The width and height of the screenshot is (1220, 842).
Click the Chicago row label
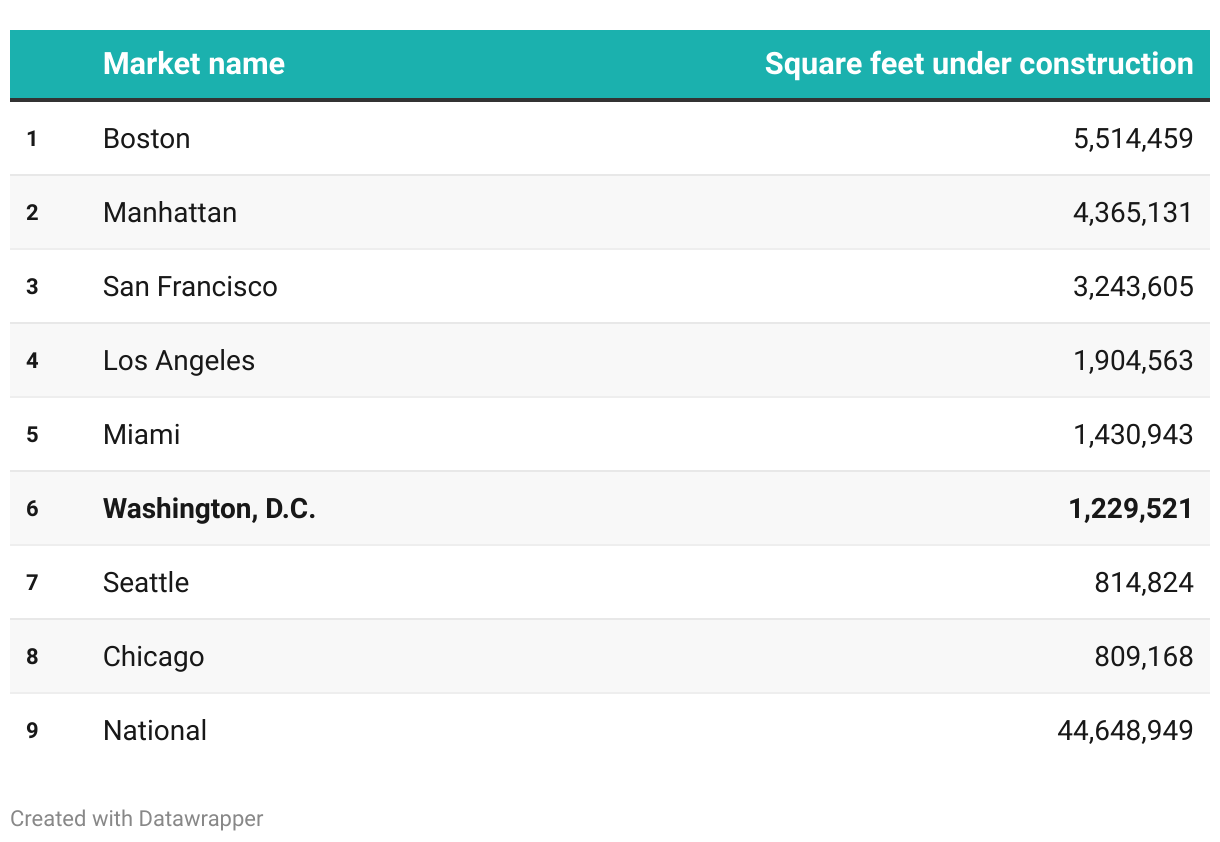click(x=153, y=657)
